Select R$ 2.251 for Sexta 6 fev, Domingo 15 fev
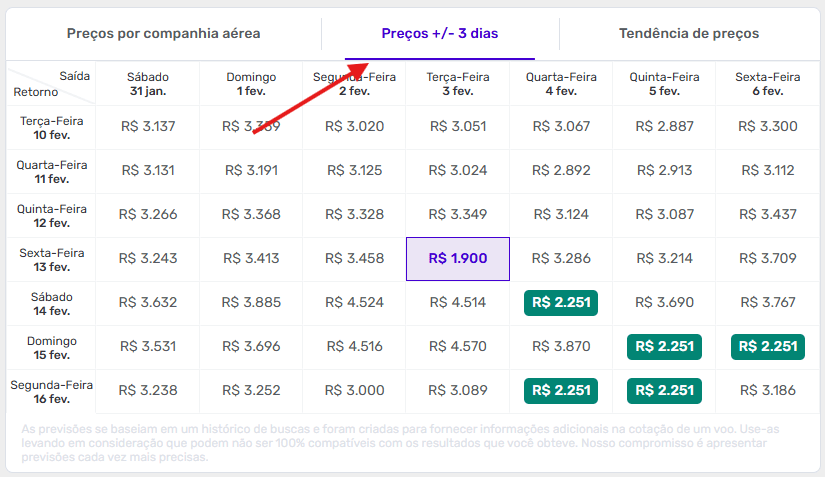This screenshot has width=825, height=477. coord(767,347)
